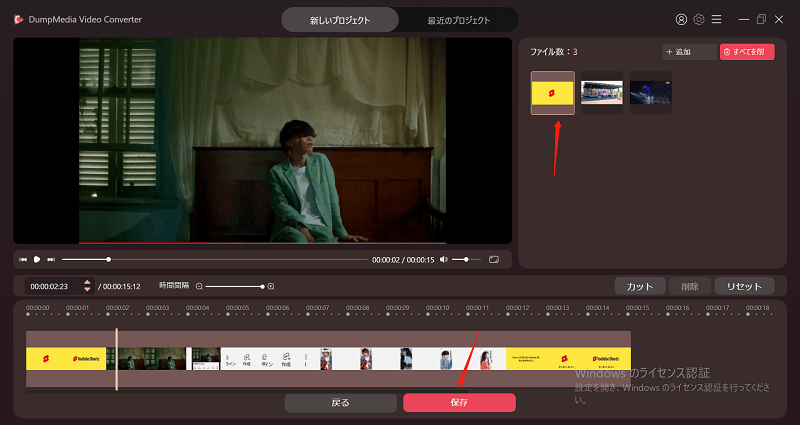The width and height of the screenshot is (800, 425).
Task: Skip to next frame in player
Action: coord(51,260)
